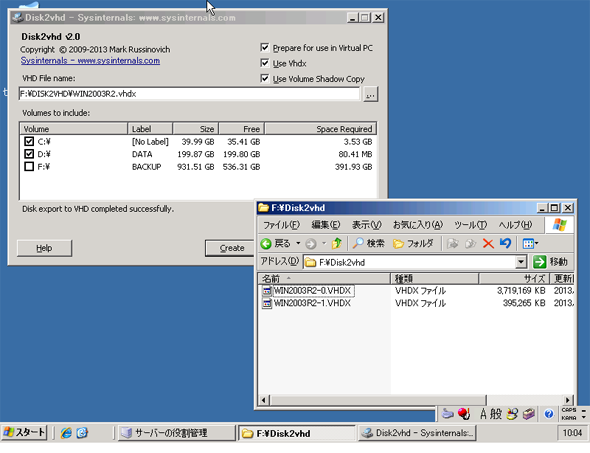
Task: Open the お気に入り(A) menu
Action: [x=418, y=225]
